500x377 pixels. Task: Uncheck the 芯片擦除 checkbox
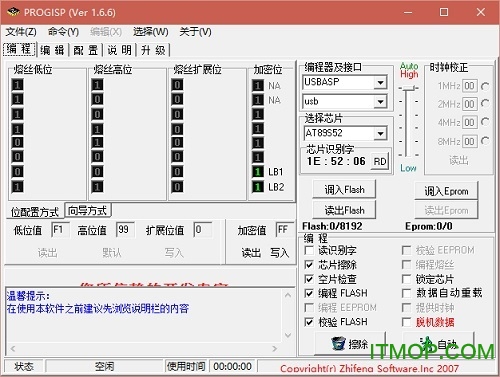click(309, 265)
